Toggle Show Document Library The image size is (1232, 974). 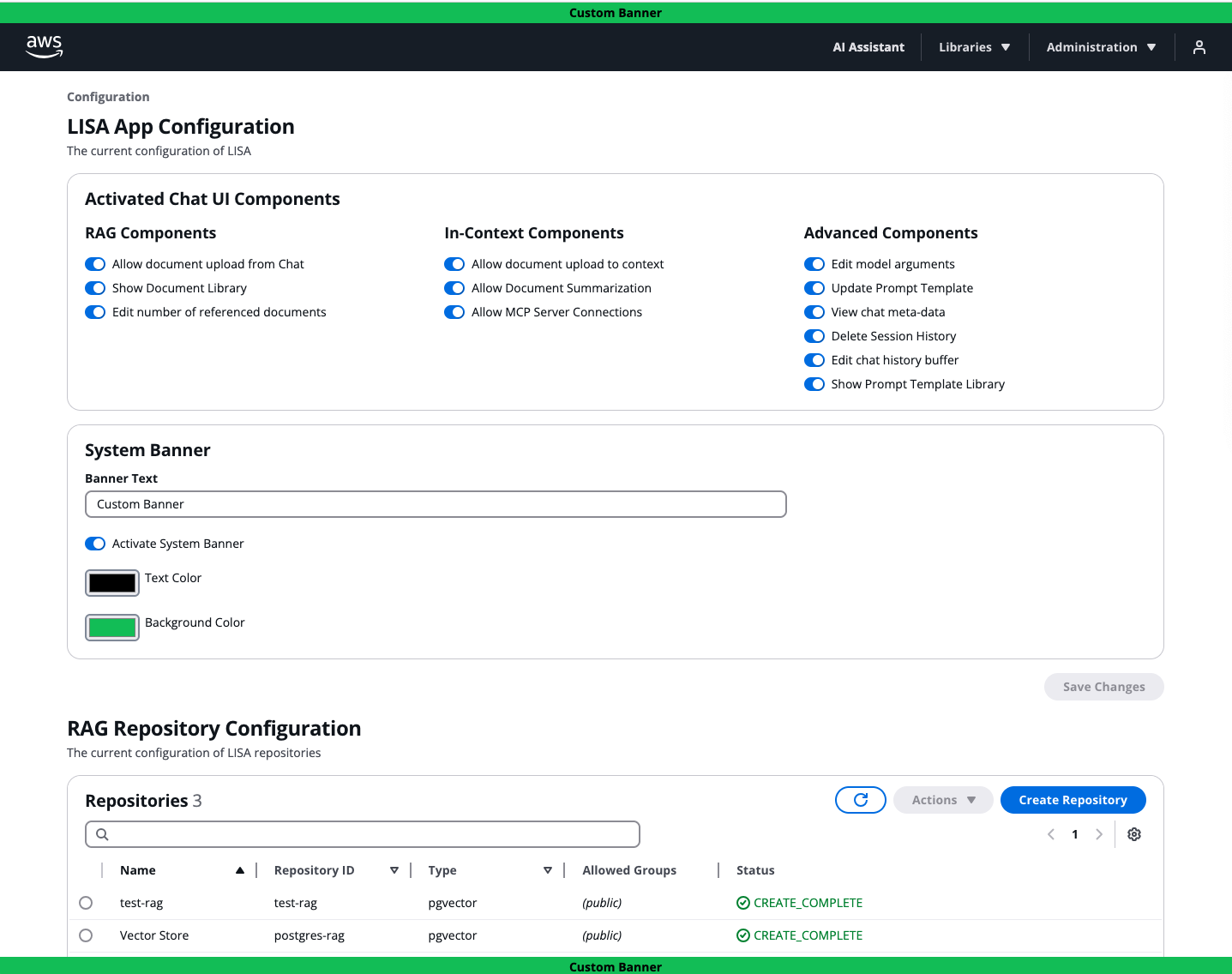pyautogui.click(x=95, y=288)
